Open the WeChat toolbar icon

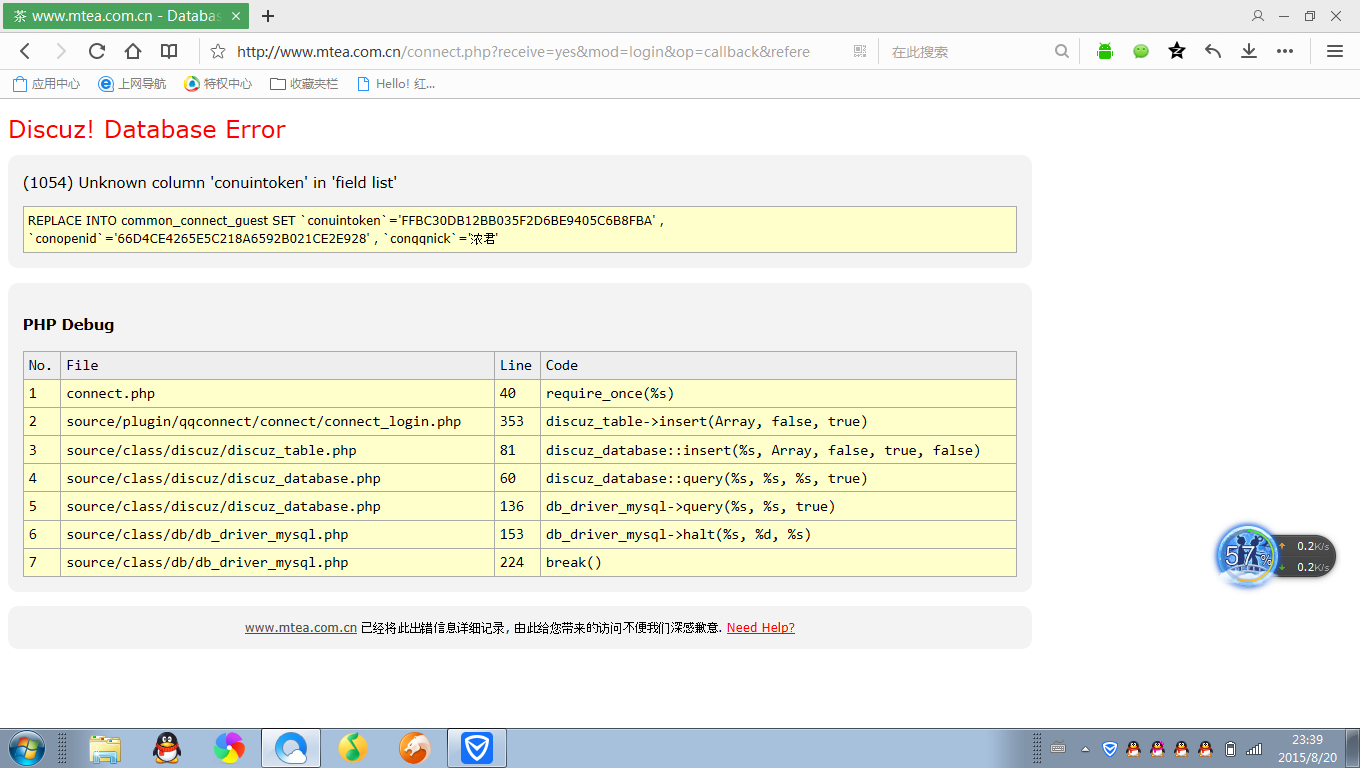(1141, 51)
